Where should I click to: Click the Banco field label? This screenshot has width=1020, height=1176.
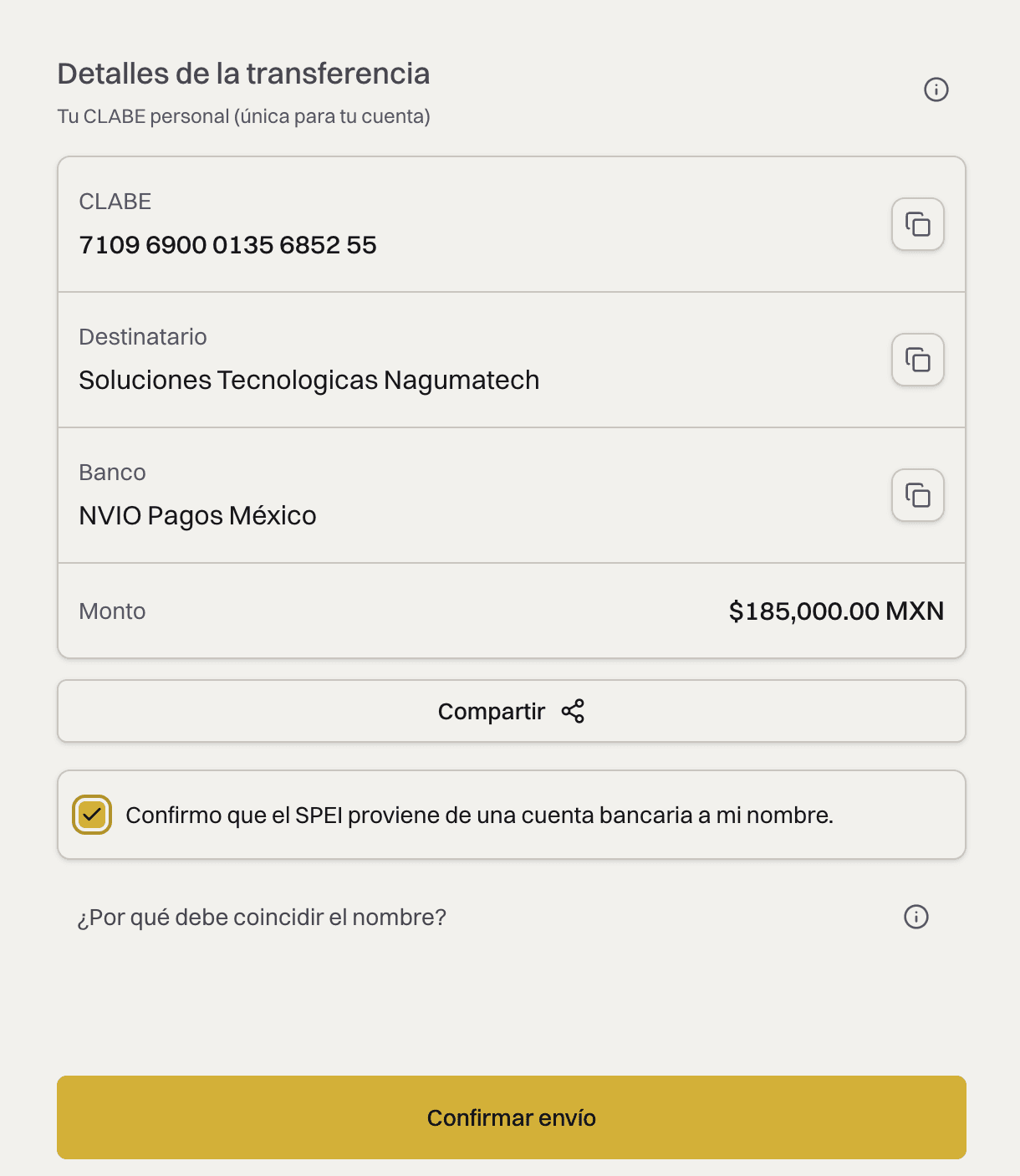tap(112, 473)
